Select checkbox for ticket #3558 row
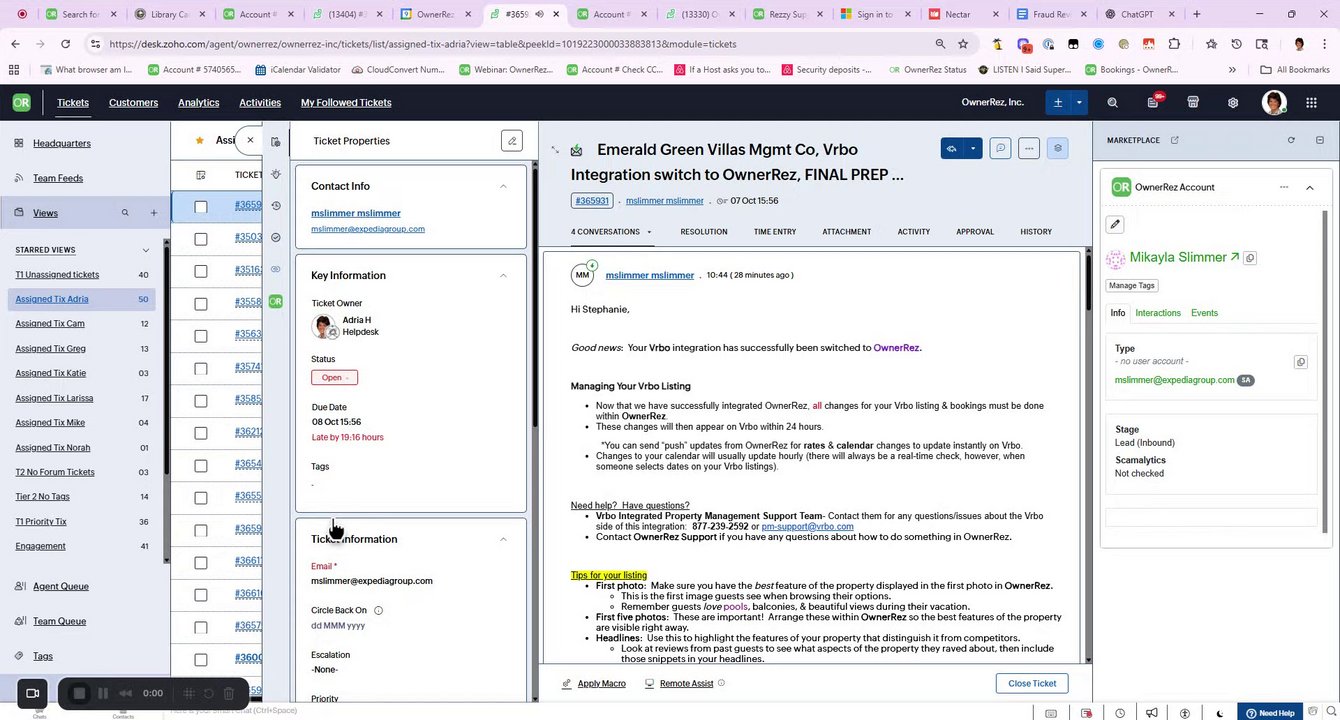The height and width of the screenshot is (720, 1340). pos(201,303)
